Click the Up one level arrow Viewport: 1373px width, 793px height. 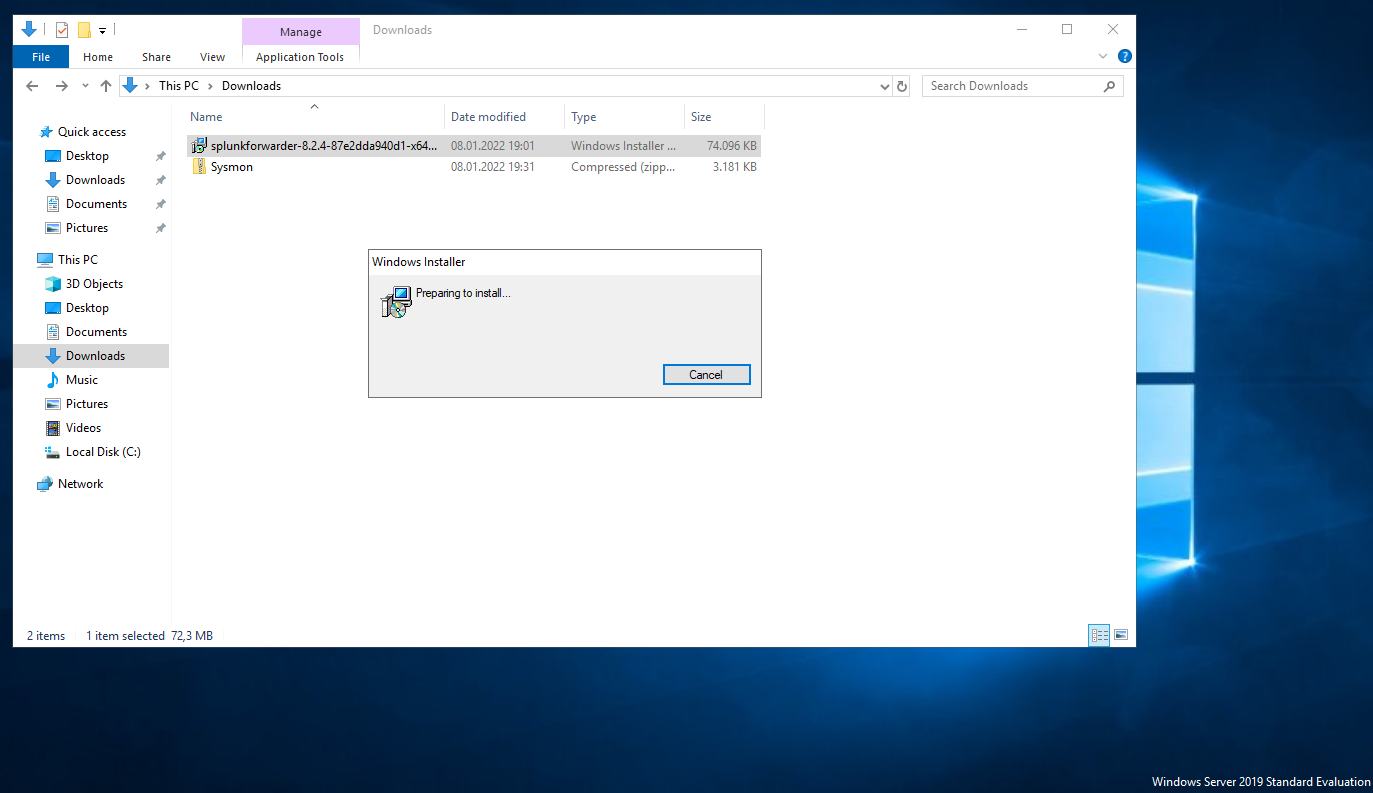point(106,86)
